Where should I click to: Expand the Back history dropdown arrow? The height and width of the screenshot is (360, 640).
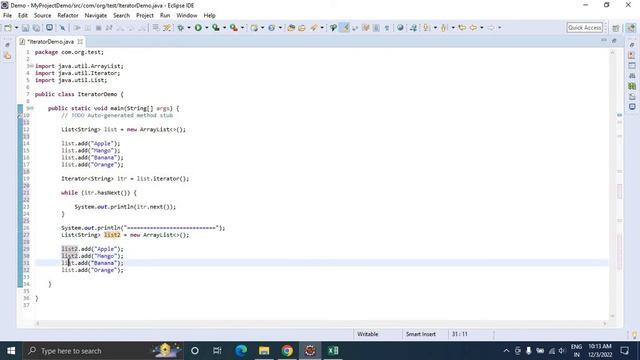(x=482, y=28)
